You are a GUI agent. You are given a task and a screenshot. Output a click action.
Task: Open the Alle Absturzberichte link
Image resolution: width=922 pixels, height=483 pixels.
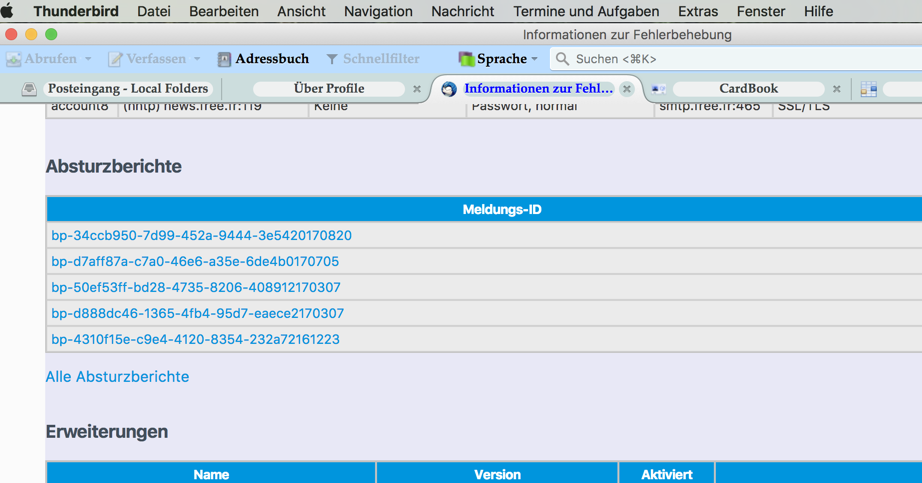click(118, 377)
